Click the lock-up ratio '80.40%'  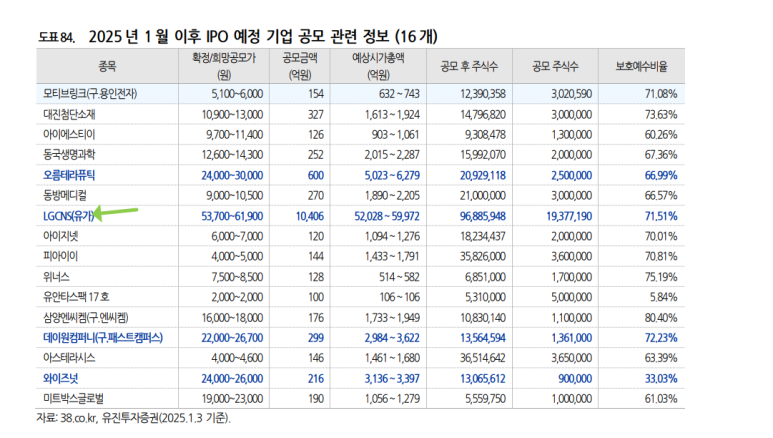click(661, 318)
